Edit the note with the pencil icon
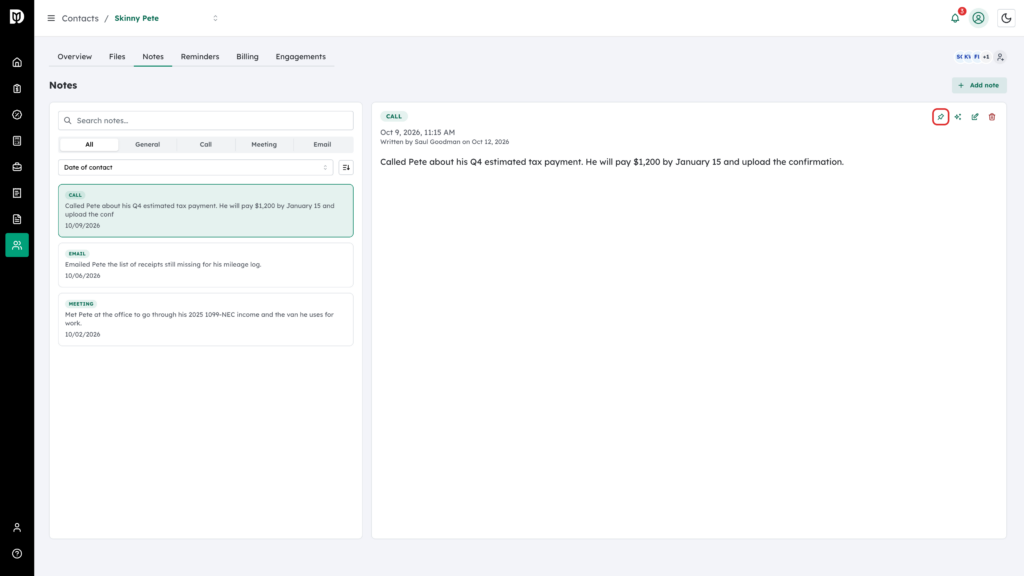 pos(974,117)
